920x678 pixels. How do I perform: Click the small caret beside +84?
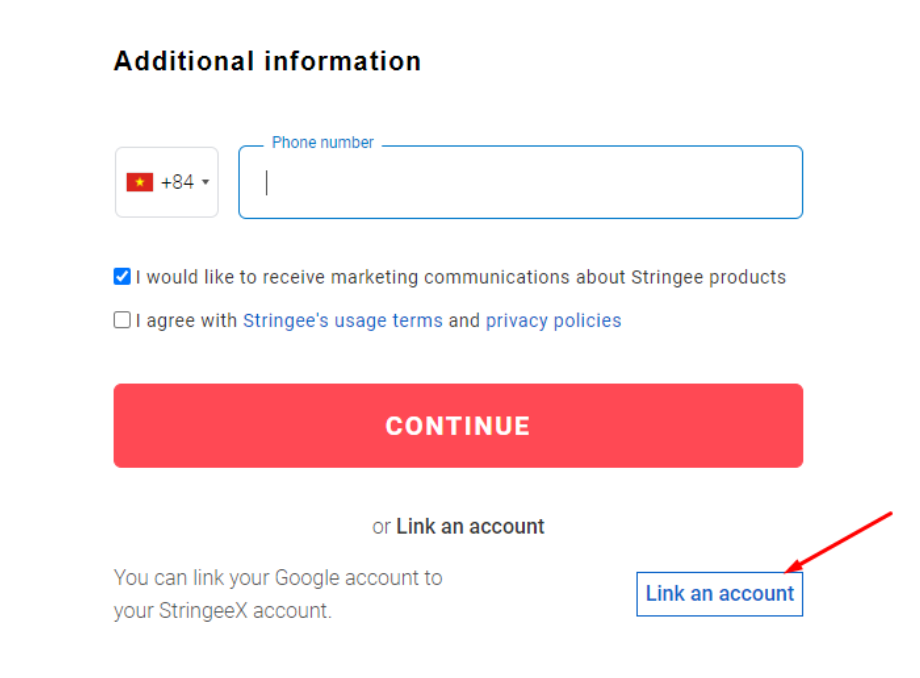205,182
